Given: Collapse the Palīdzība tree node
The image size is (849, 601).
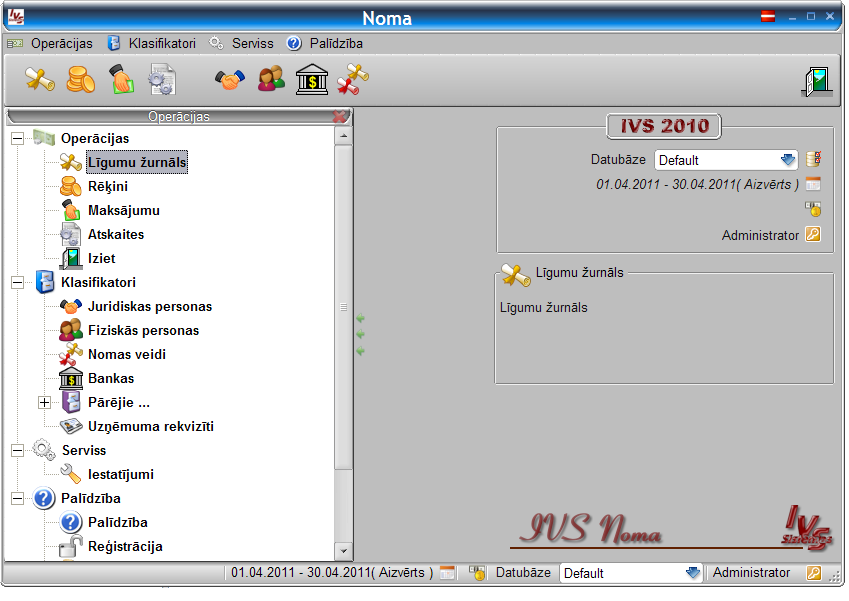Looking at the screenshot, I should 17,499.
